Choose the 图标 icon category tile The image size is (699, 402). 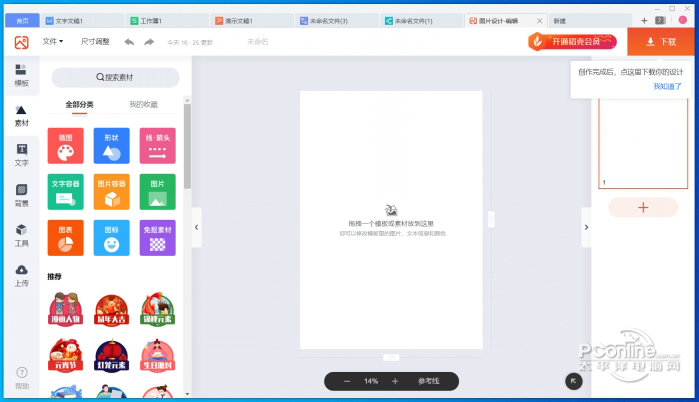tap(111, 238)
